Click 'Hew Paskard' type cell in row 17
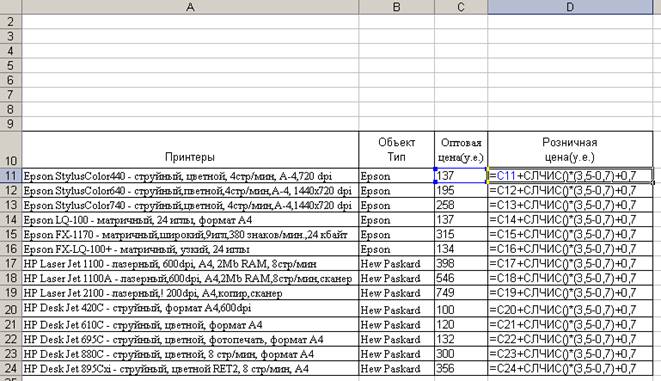 pos(396,264)
